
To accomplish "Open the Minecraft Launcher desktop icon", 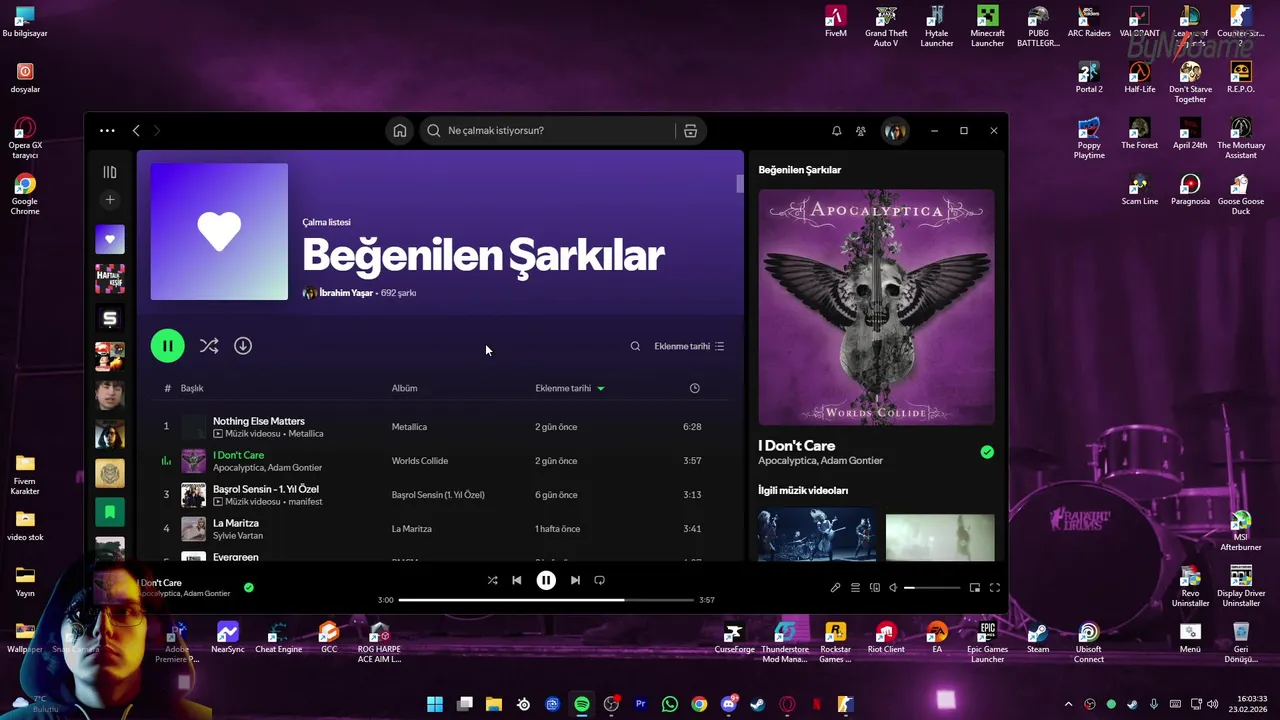I will (987, 26).
